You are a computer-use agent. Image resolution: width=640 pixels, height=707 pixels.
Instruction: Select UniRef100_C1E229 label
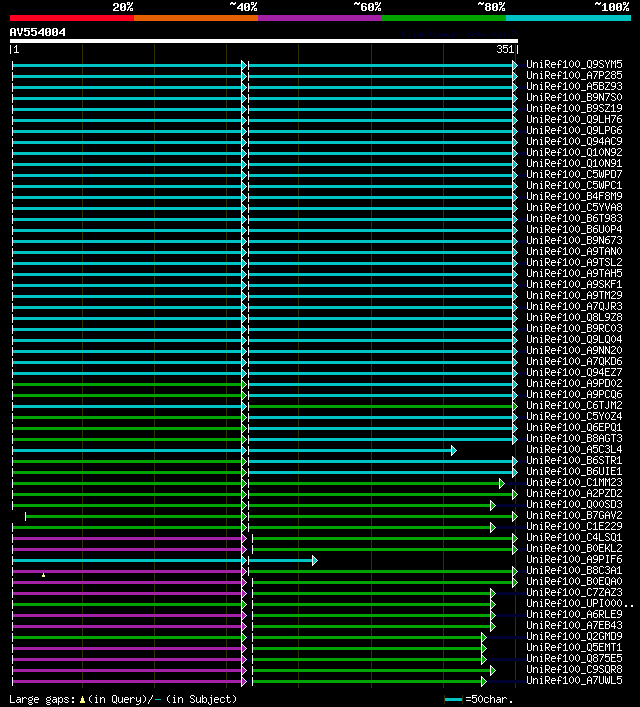(574, 526)
